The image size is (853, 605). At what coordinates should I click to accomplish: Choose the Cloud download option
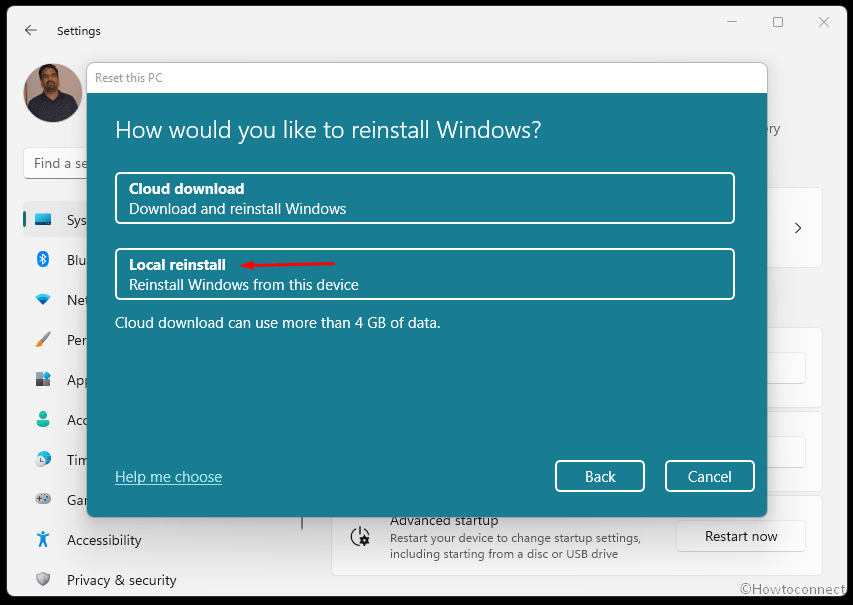tap(424, 198)
